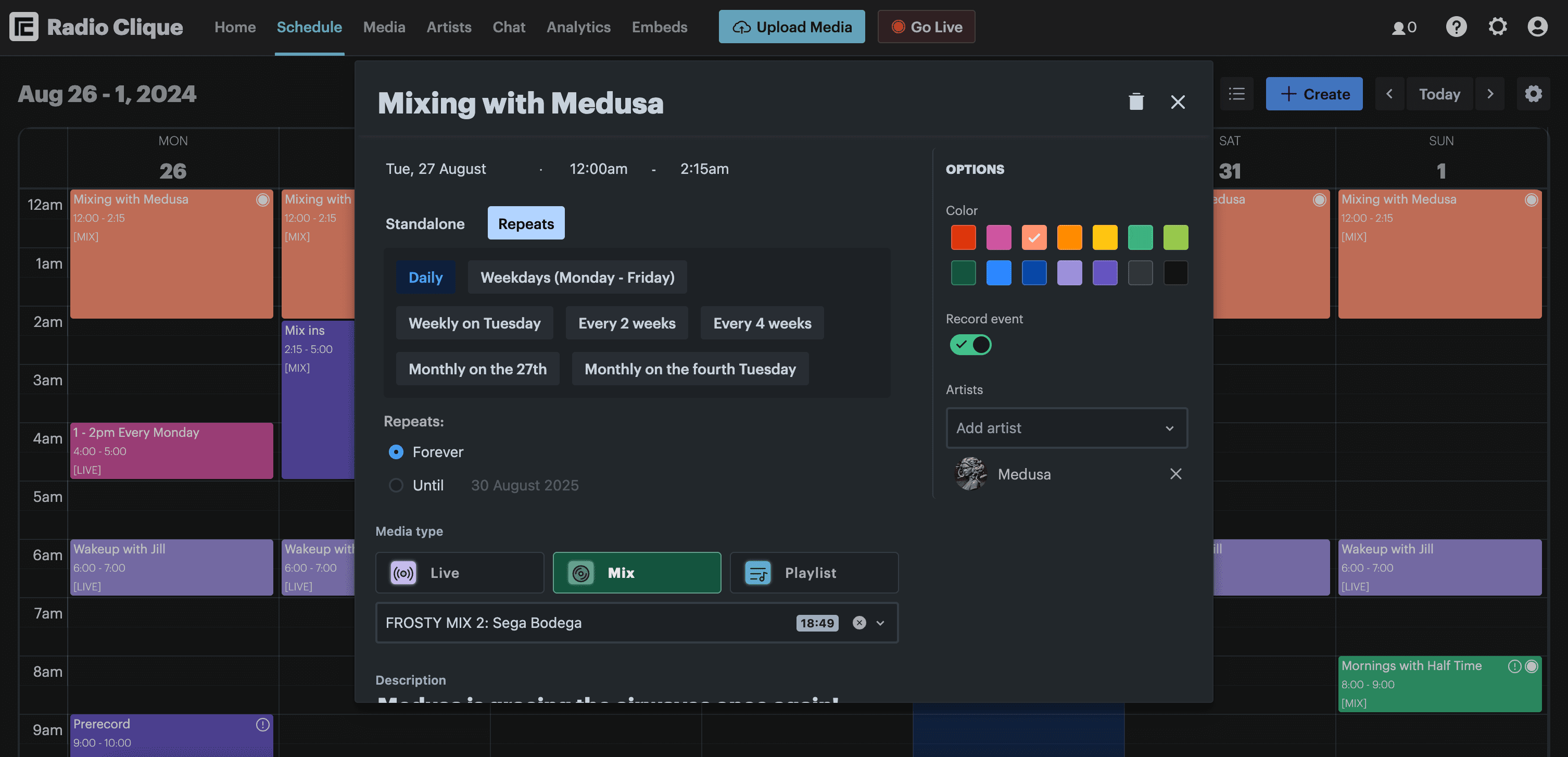Open the Standalone tab
The image size is (1568, 757).
424,223
